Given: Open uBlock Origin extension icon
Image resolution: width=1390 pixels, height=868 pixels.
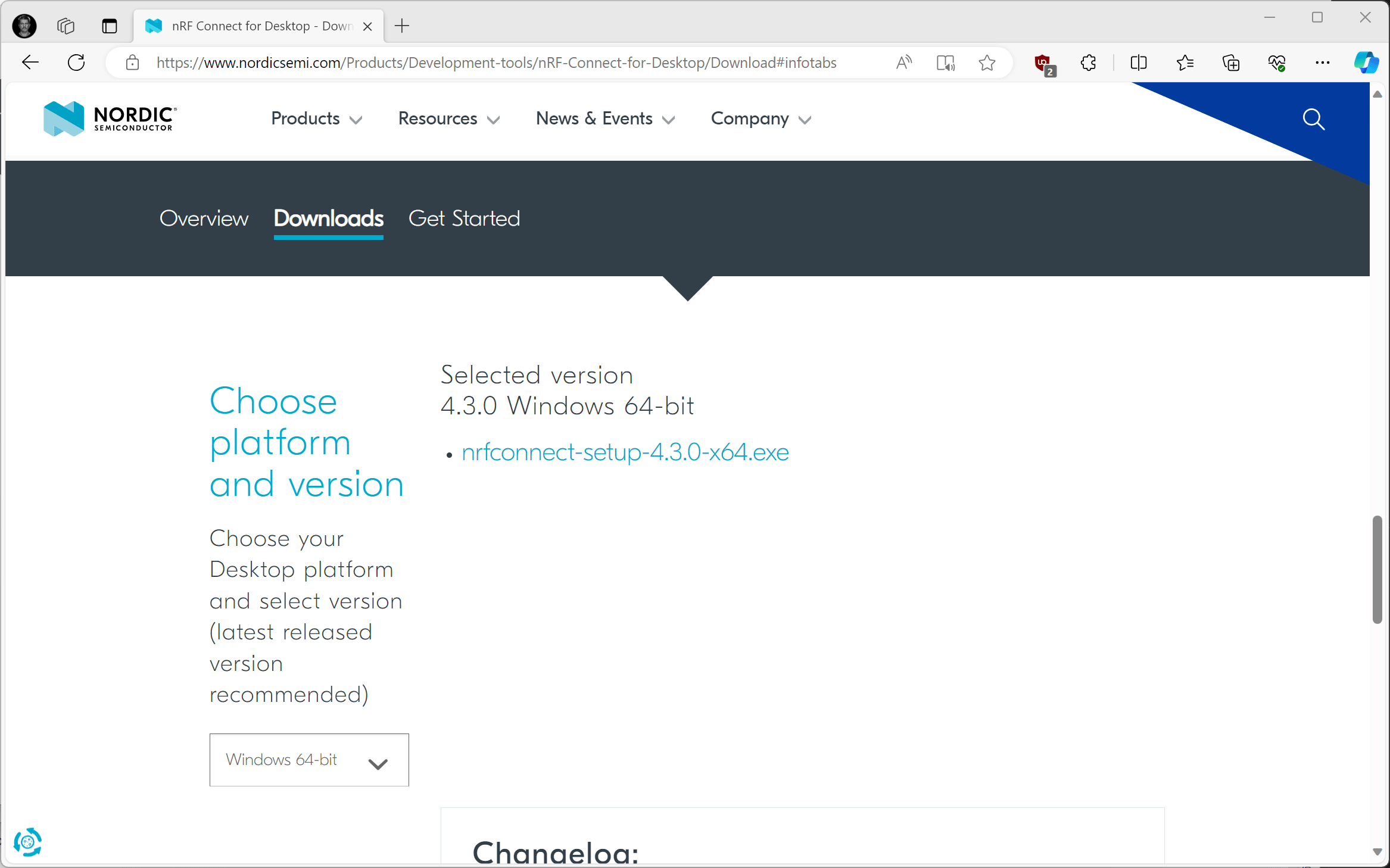Looking at the screenshot, I should 1044,64.
